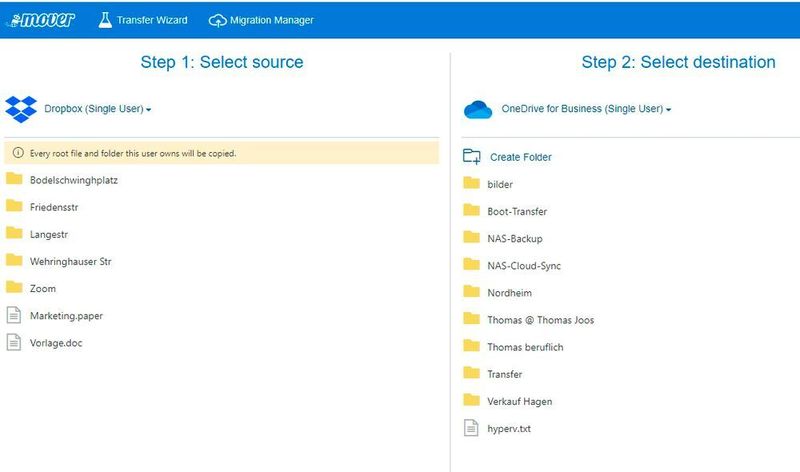Click the Friedensstr folder icon

tap(14, 206)
